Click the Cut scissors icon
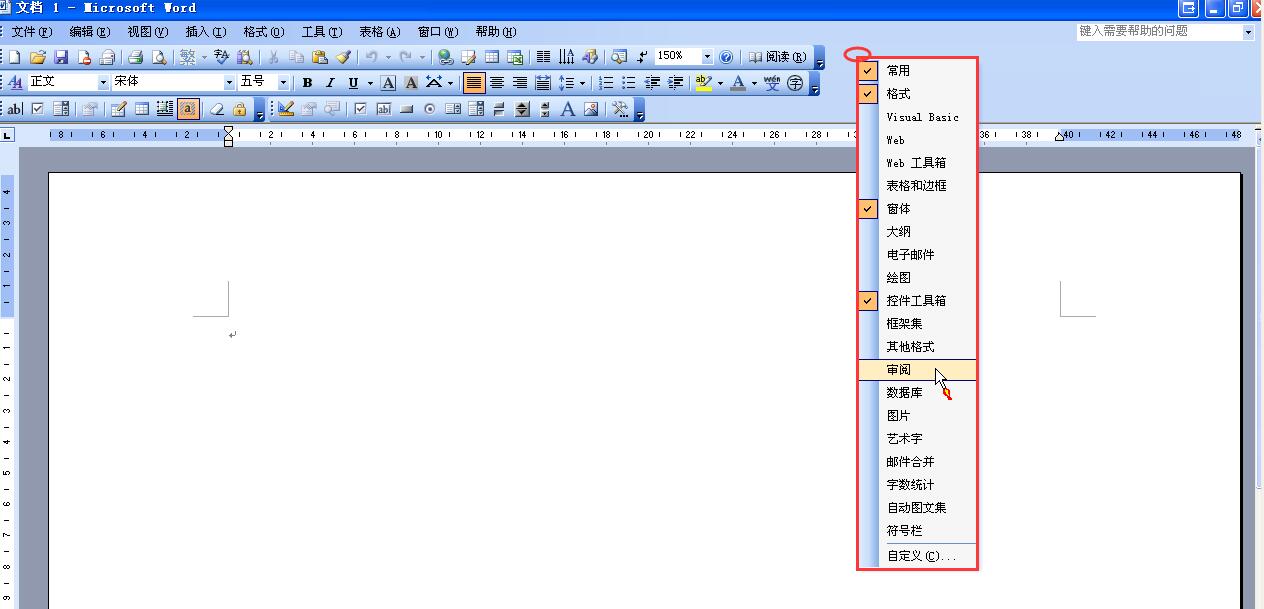This screenshot has height=609, width=1264. [273, 57]
